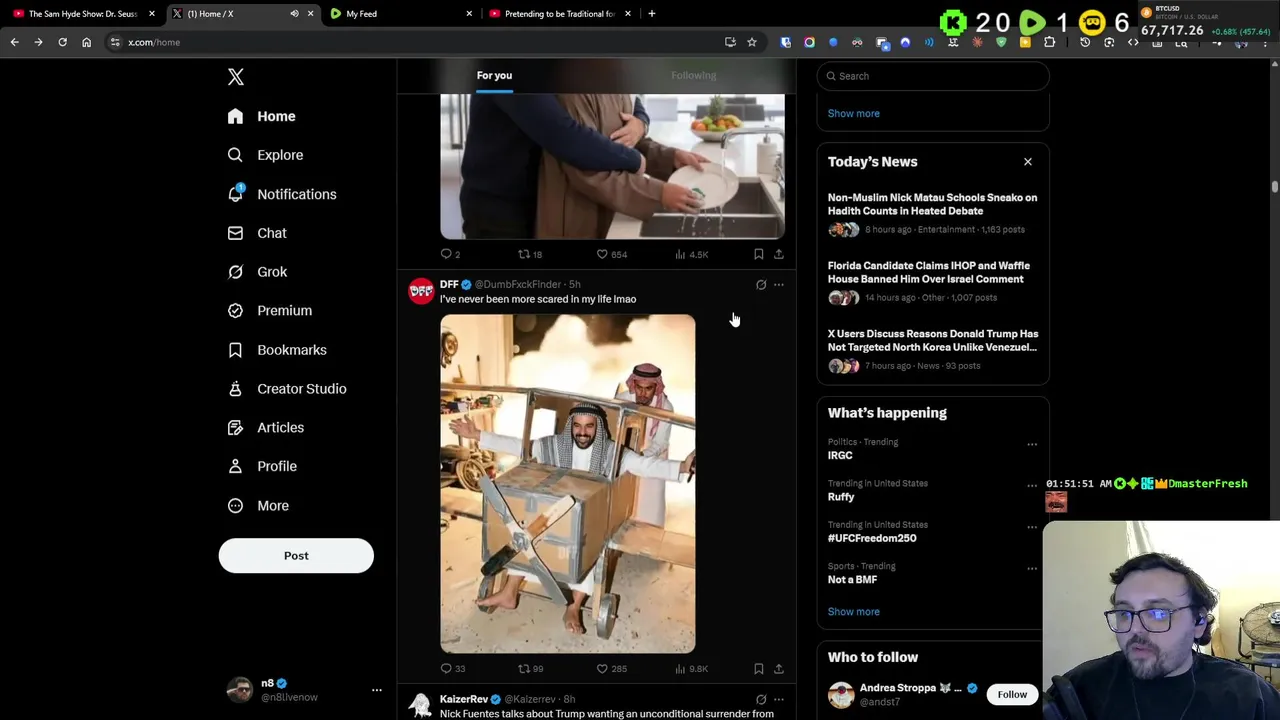Open Grok in the sidebar

point(257,272)
